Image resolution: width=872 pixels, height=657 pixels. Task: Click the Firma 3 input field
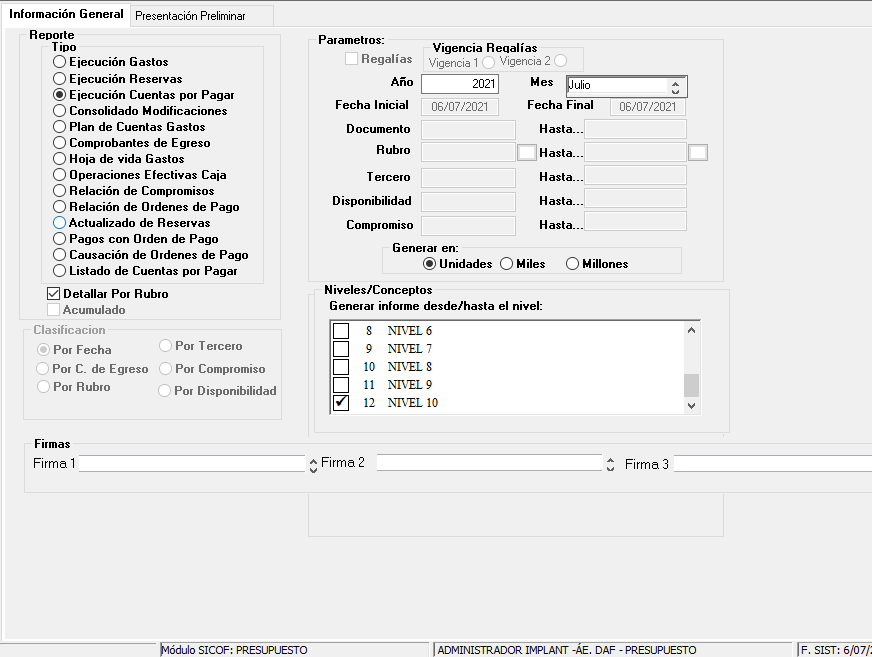pyautogui.click(x=770, y=464)
